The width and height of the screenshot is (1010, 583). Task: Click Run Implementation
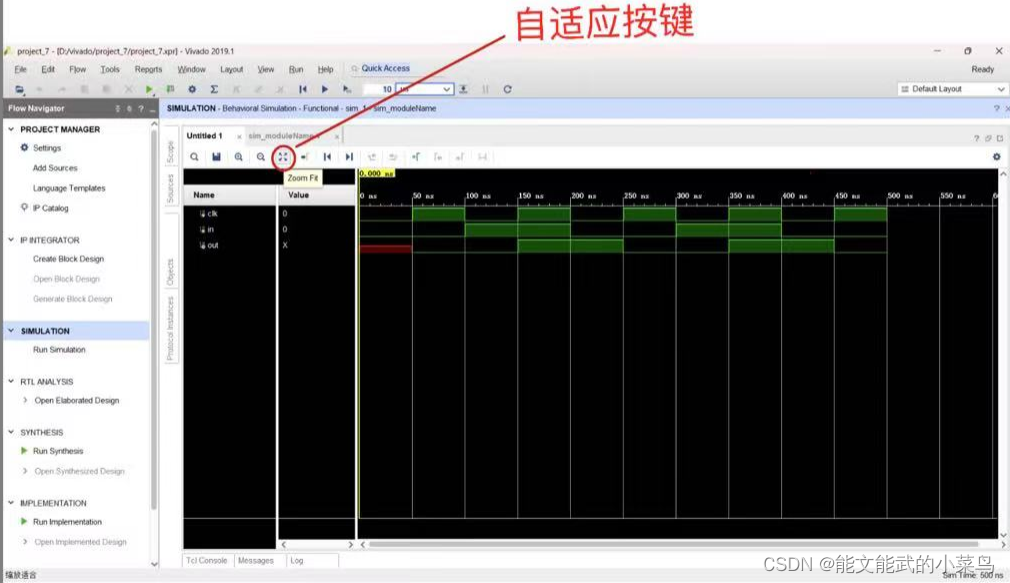(x=68, y=521)
